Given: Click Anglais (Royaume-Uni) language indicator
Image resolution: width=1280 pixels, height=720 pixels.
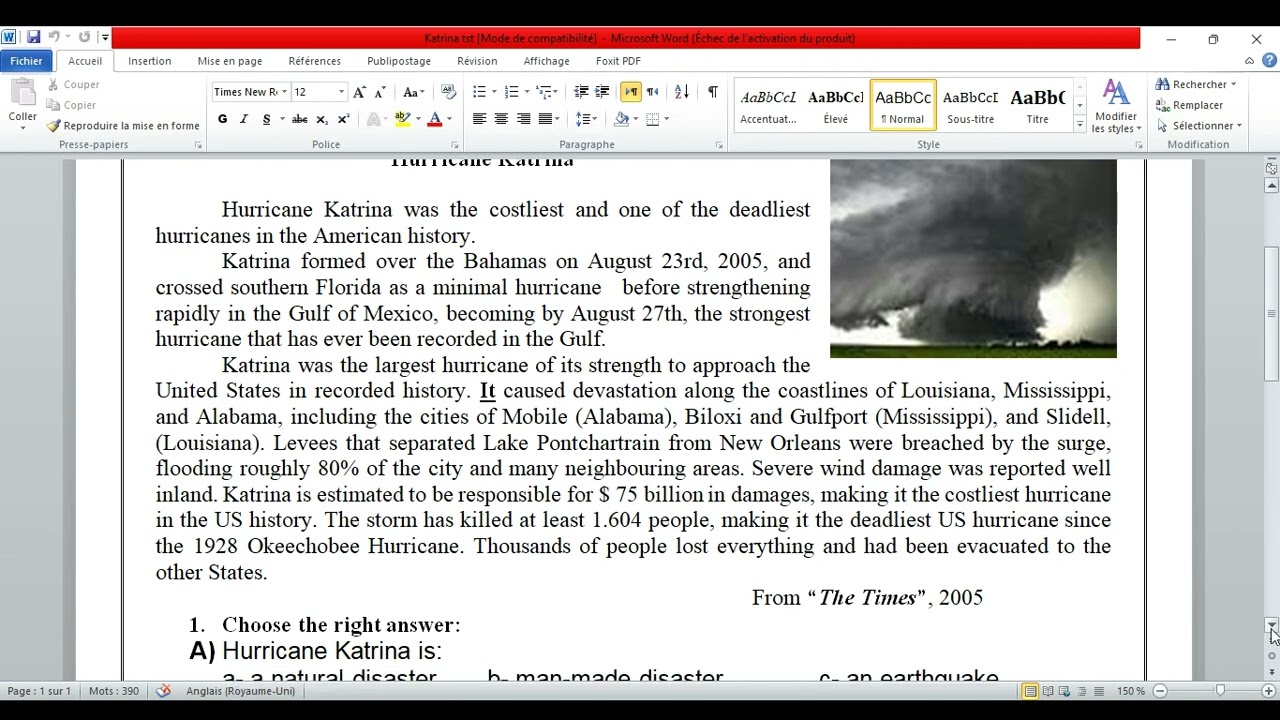Looking at the screenshot, I should 240,691.
